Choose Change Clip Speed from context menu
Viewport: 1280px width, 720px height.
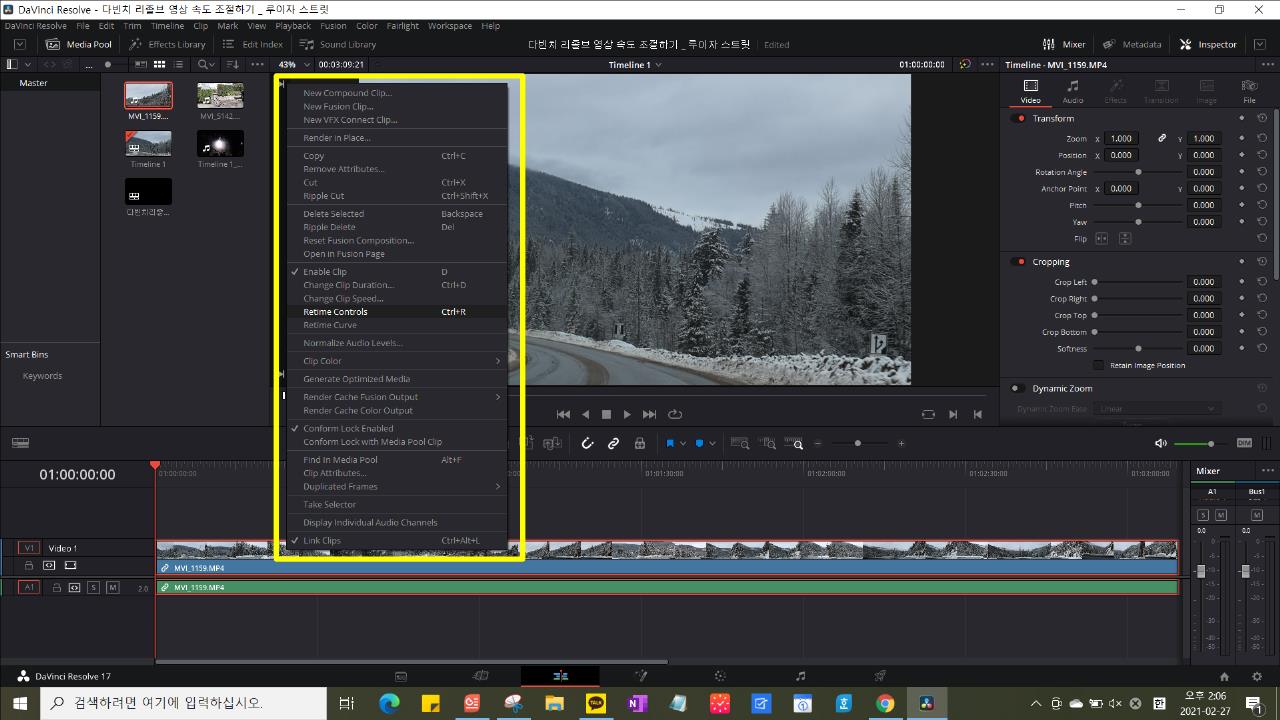pos(398,299)
